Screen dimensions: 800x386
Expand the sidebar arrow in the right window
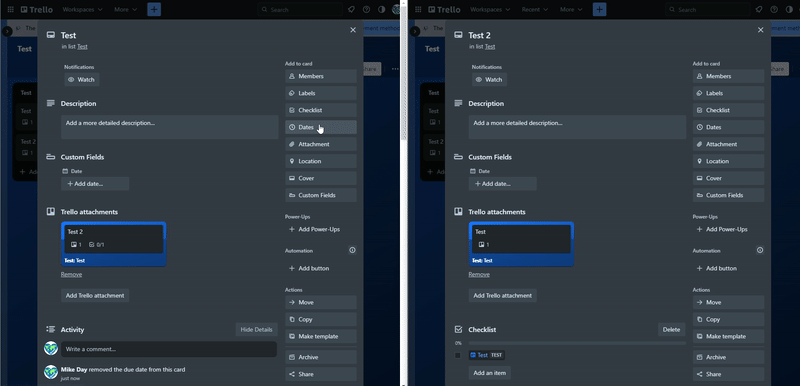point(415,32)
